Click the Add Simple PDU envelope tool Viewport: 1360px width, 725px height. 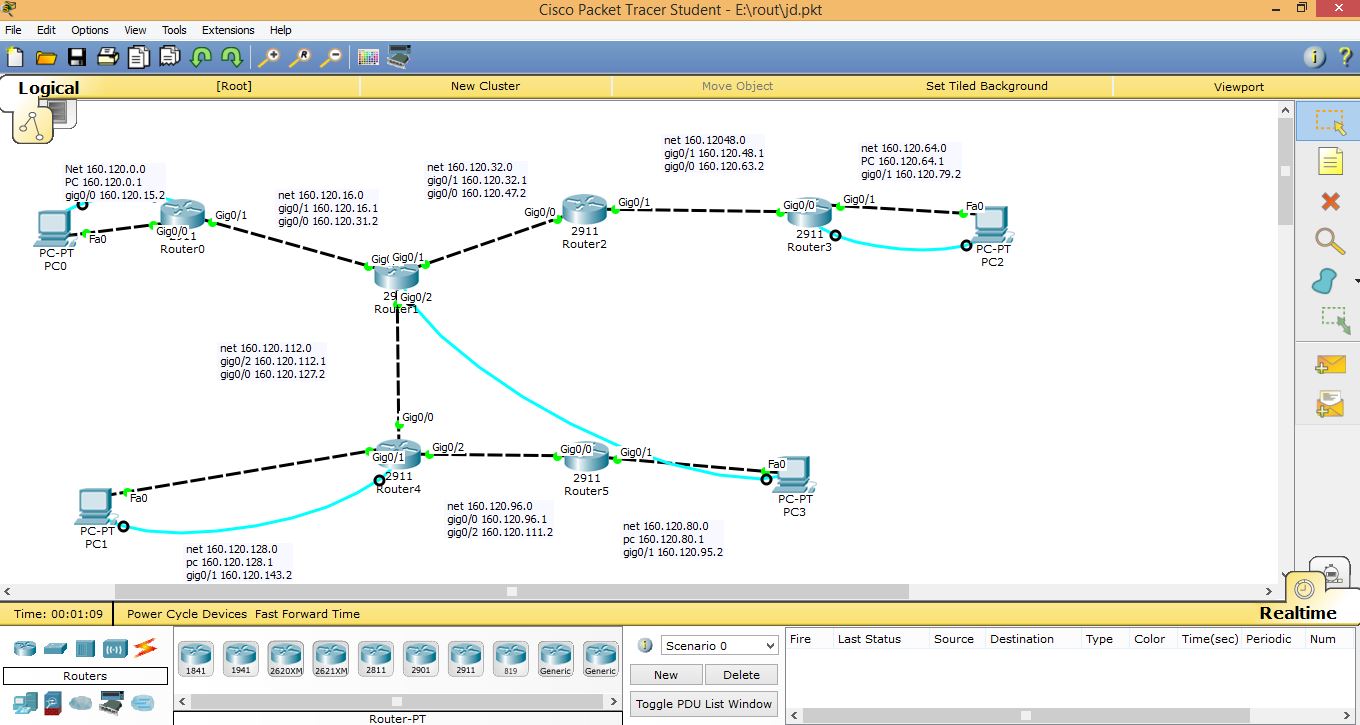coord(1330,365)
